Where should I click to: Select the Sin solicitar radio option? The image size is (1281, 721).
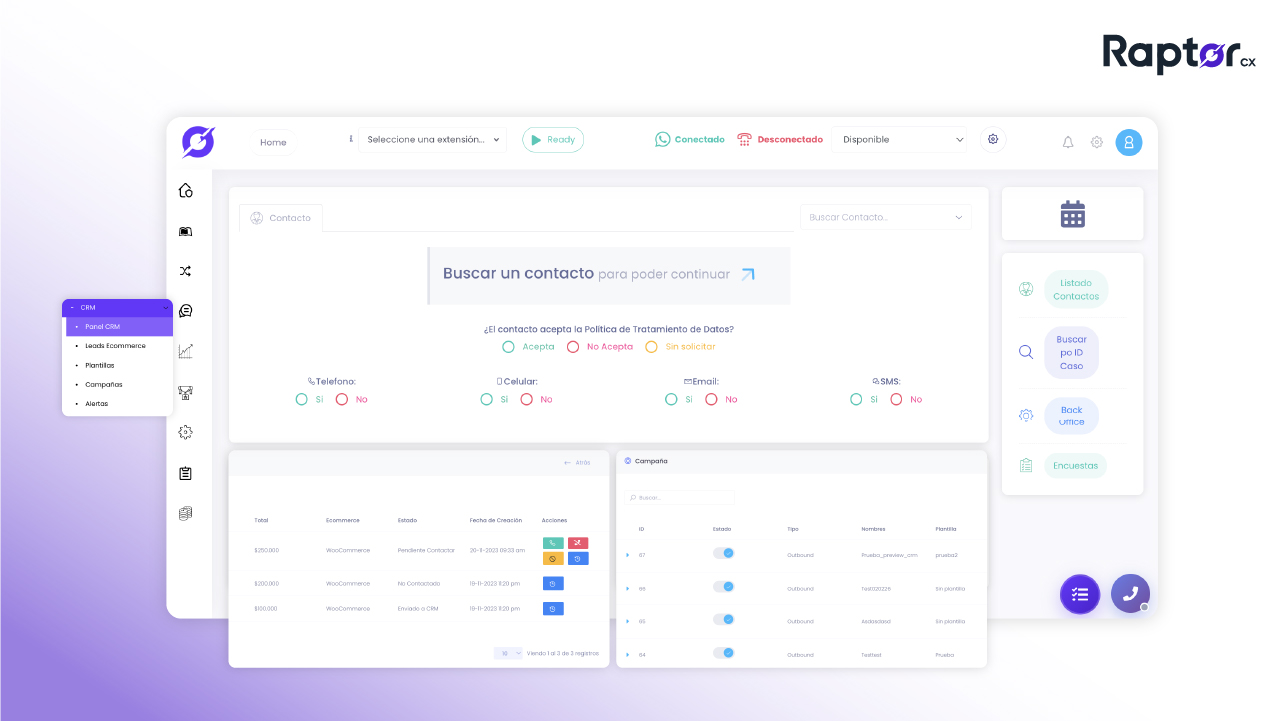click(x=651, y=347)
